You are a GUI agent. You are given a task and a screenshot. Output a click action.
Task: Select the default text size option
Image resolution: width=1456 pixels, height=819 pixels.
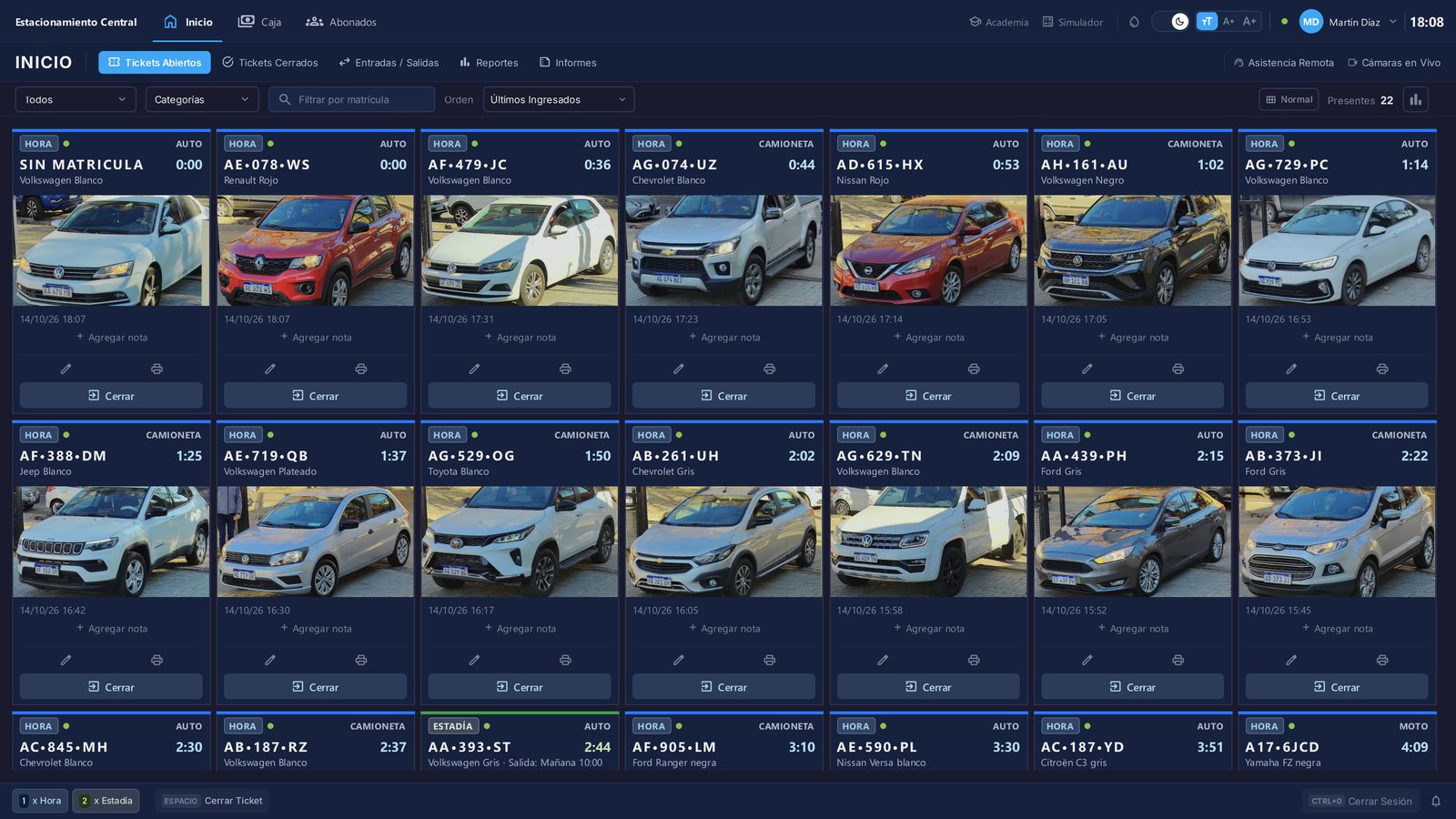click(1207, 22)
